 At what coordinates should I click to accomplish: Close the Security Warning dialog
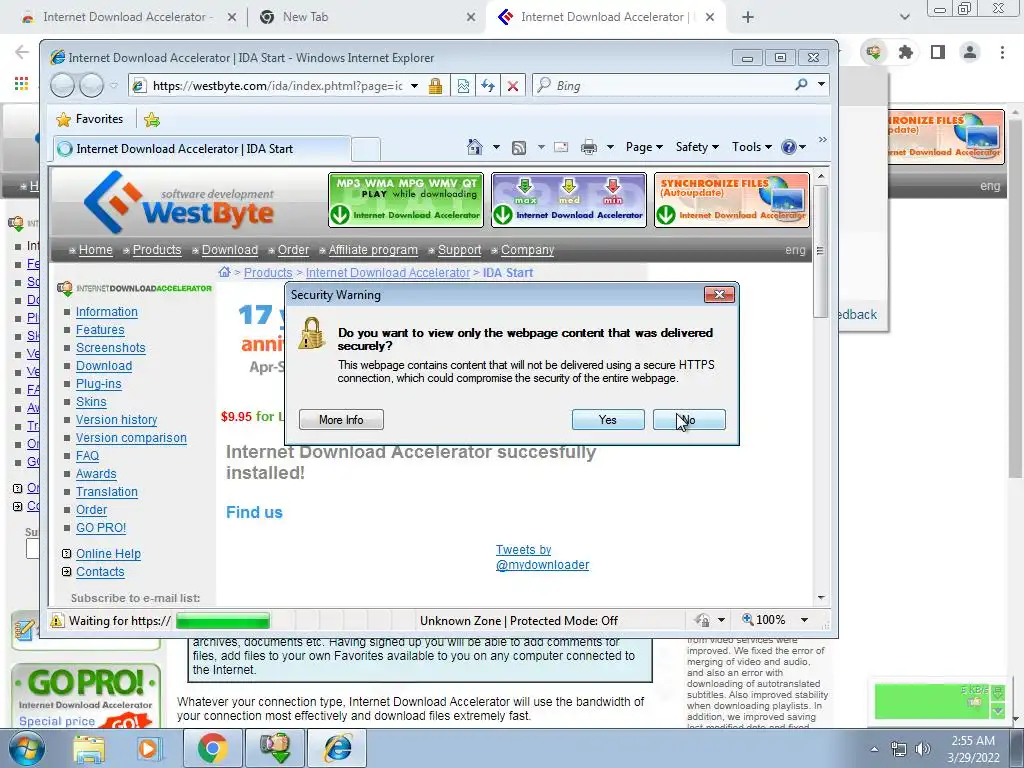pos(720,295)
